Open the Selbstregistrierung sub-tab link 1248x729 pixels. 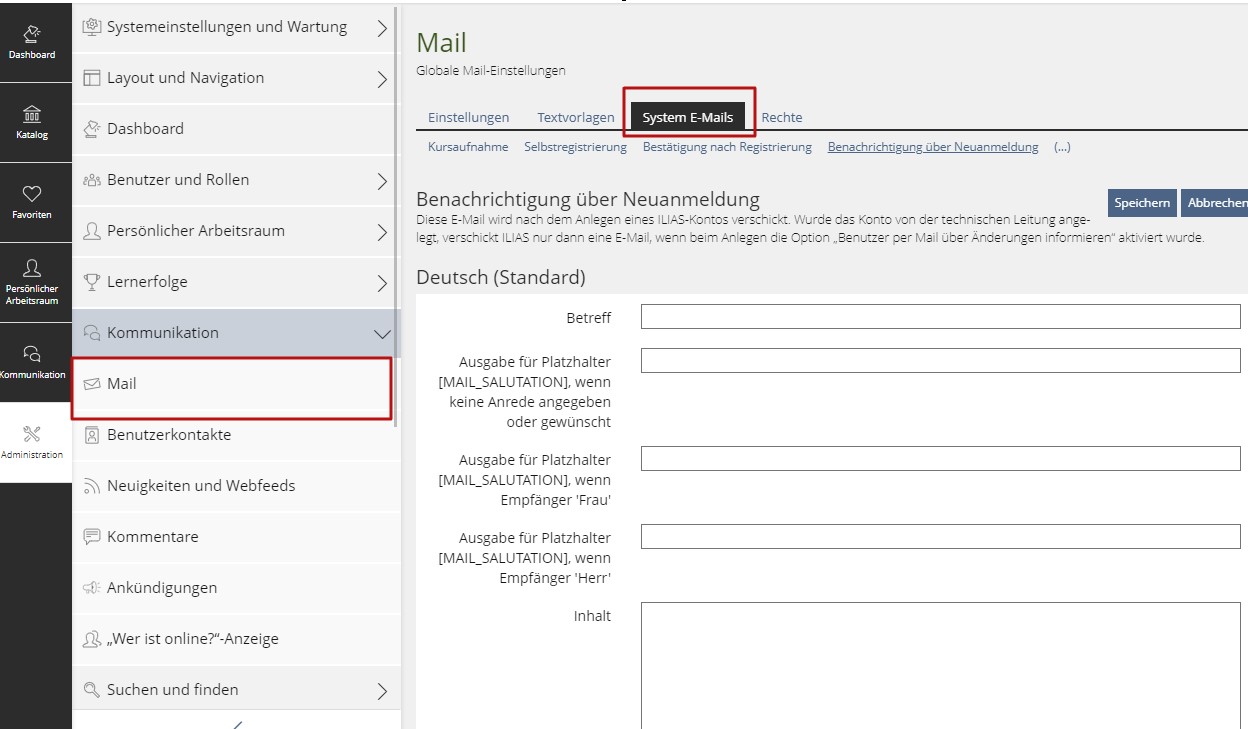[575, 147]
